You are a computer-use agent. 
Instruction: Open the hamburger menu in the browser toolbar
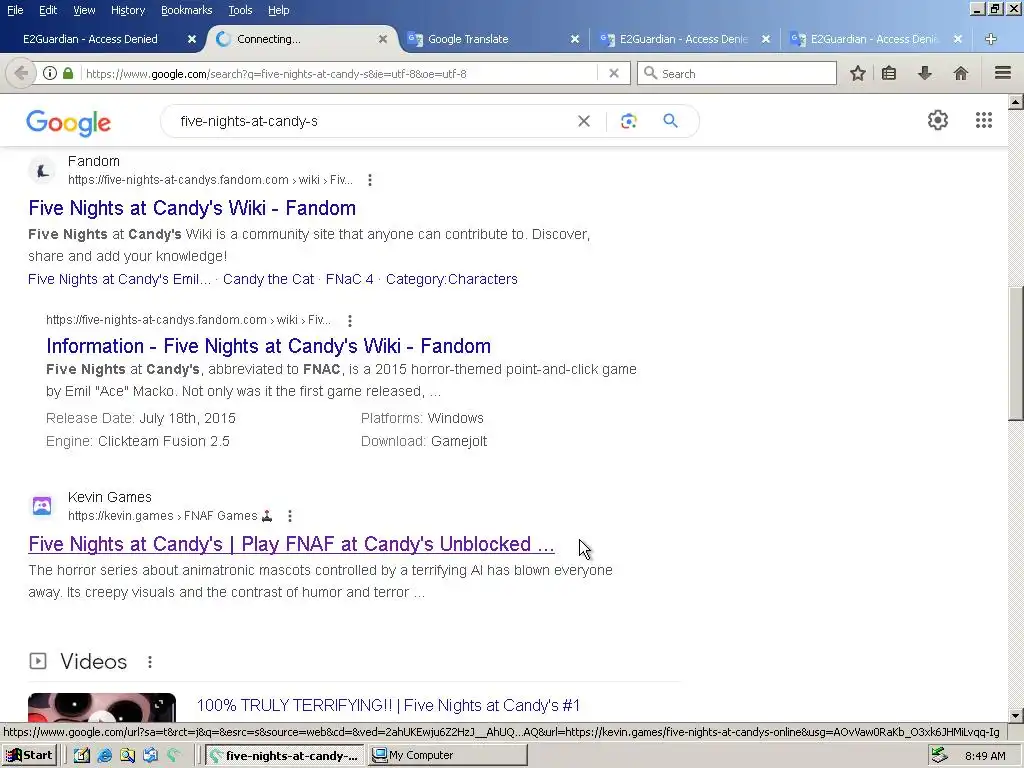pos(1003,73)
